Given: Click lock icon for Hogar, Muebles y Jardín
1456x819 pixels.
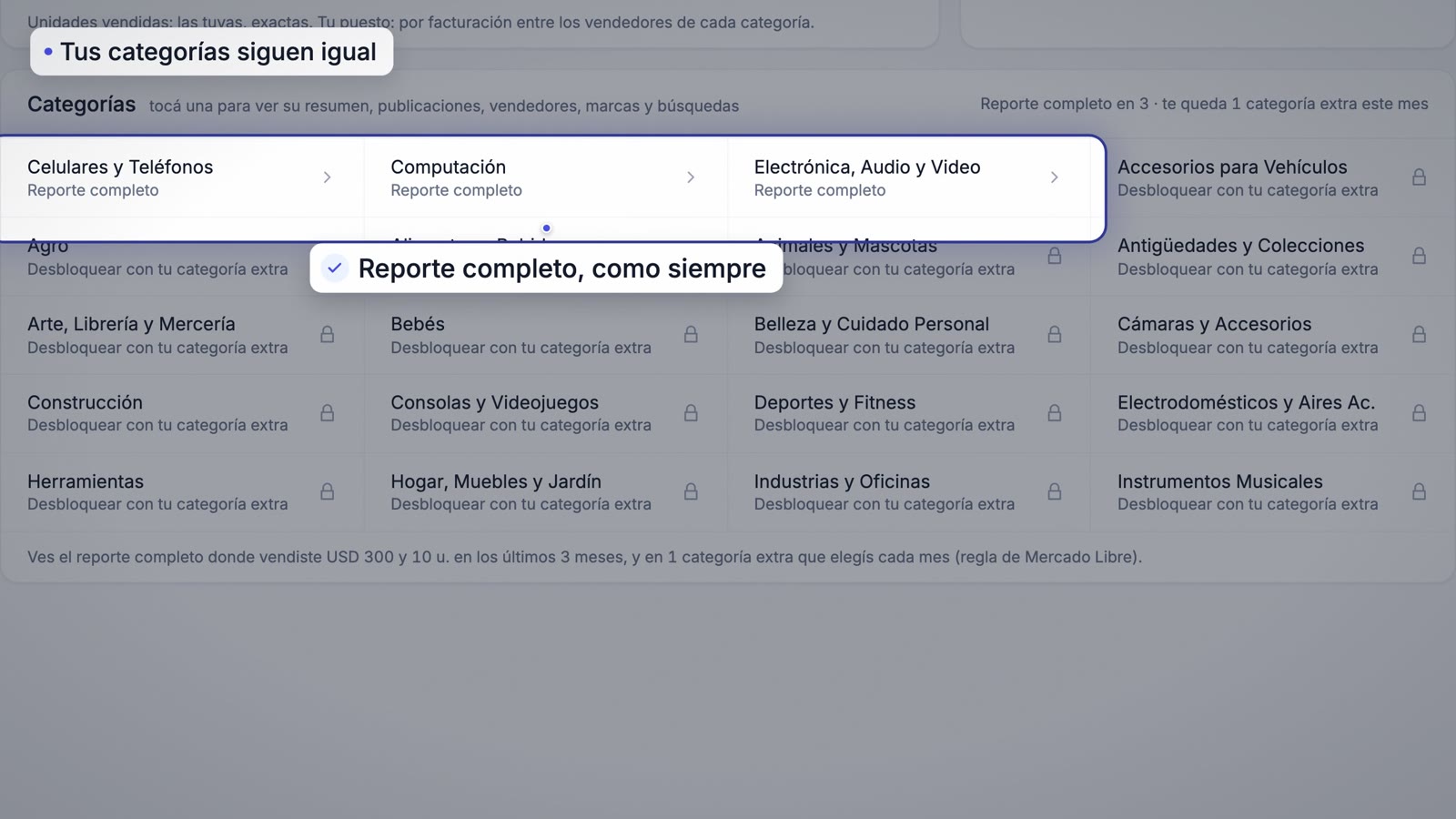Looking at the screenshot, I should [691, 491].
